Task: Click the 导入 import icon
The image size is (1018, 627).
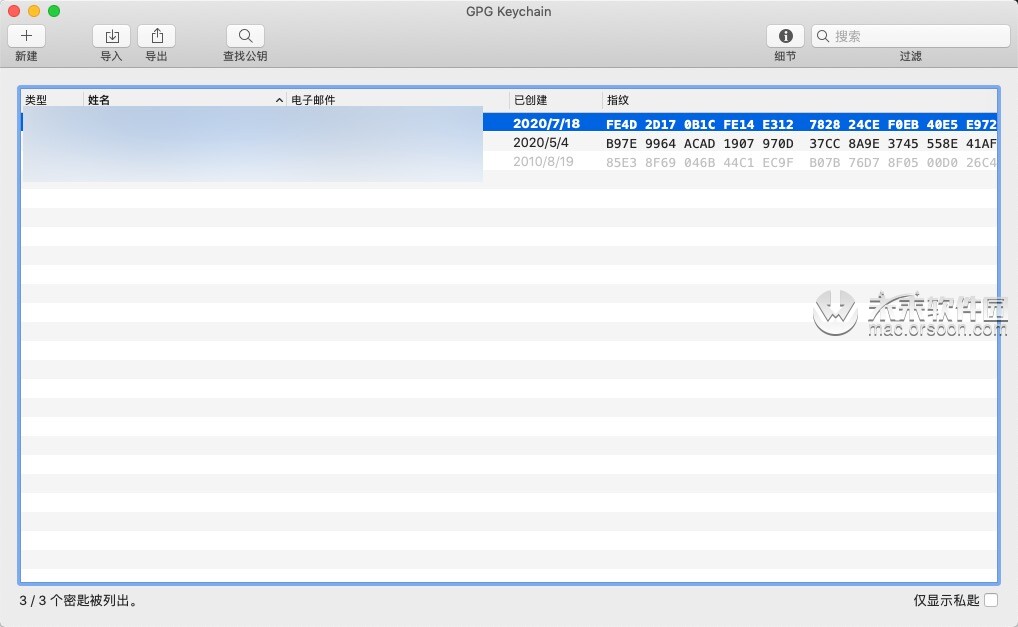Action: [x=112, y=36]
